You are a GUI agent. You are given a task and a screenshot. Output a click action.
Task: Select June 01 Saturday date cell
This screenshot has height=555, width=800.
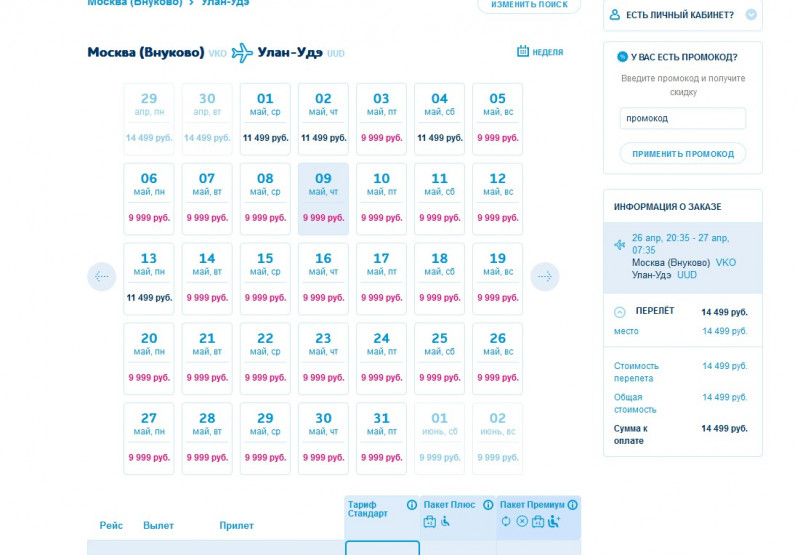point(440,439)
